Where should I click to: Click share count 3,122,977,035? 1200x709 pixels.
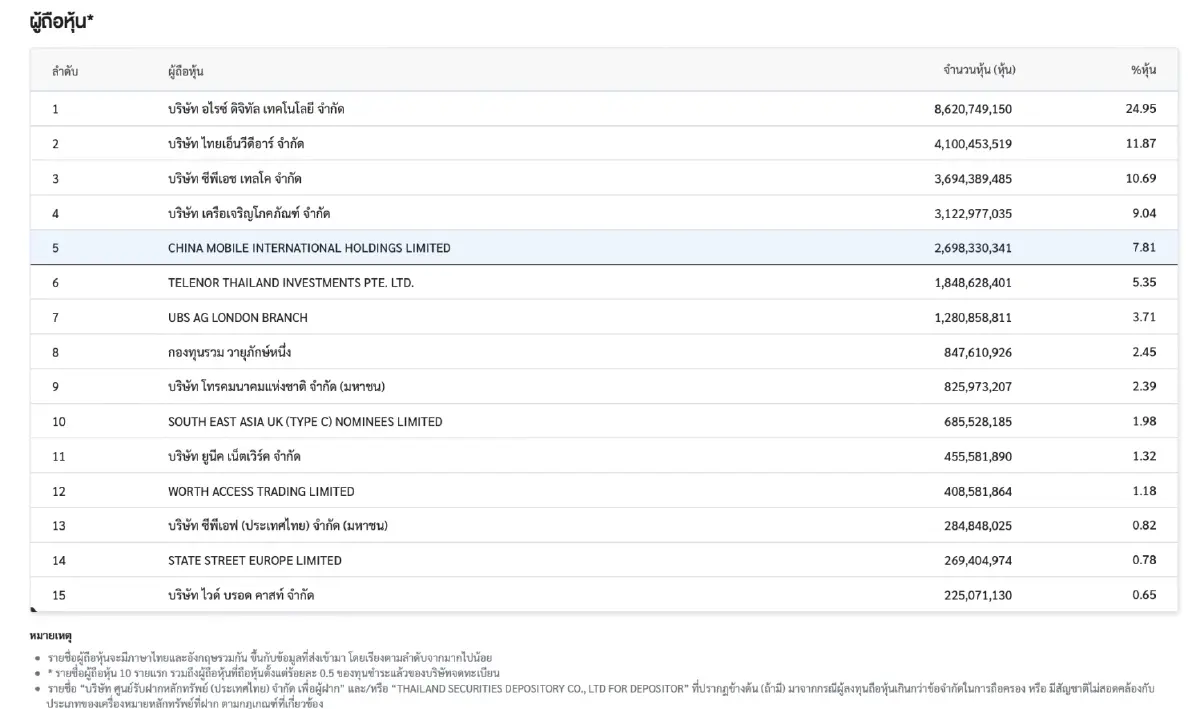tap(973, 213)
